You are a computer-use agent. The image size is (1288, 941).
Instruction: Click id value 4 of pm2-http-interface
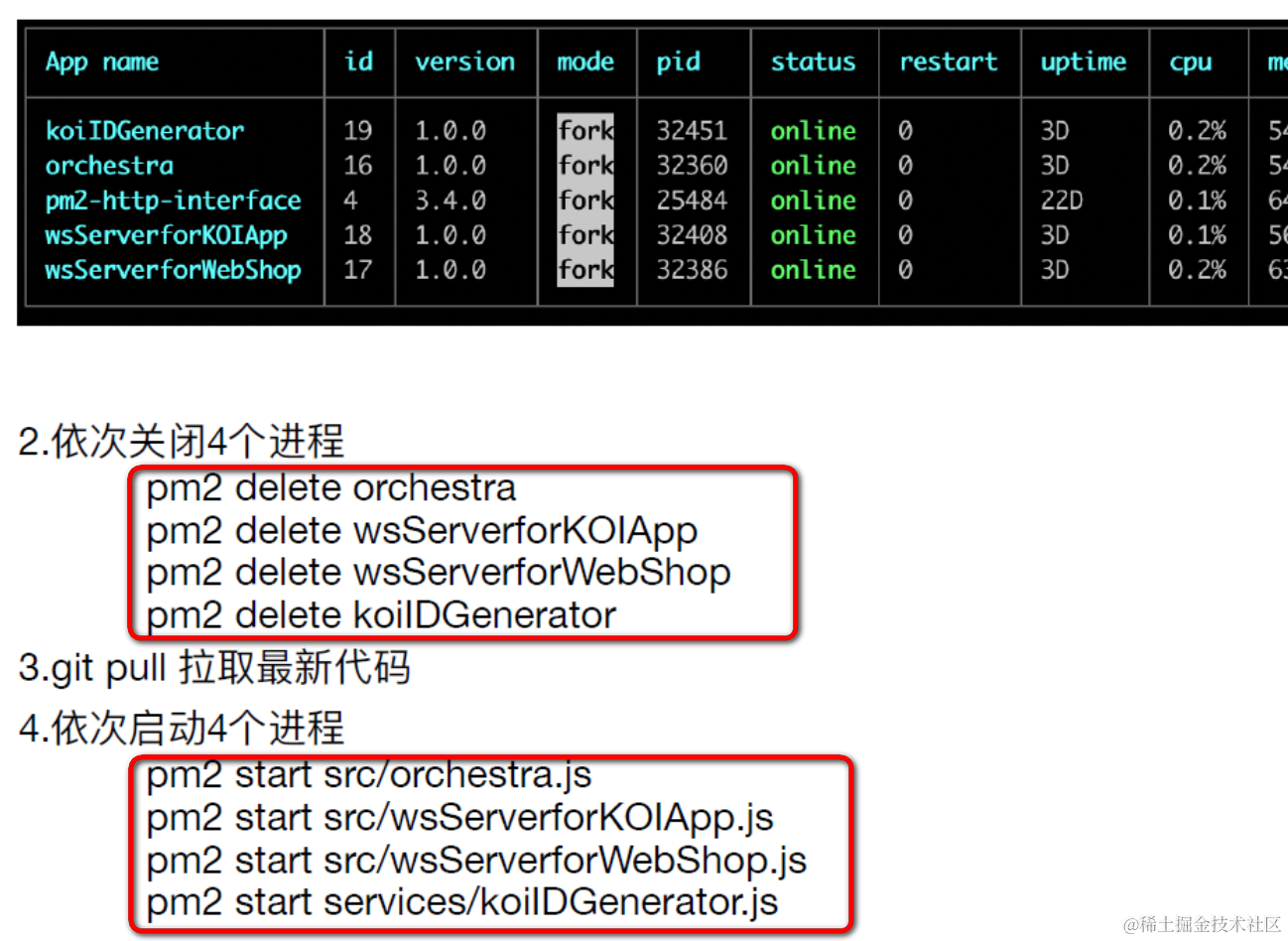tap(351, 201)
